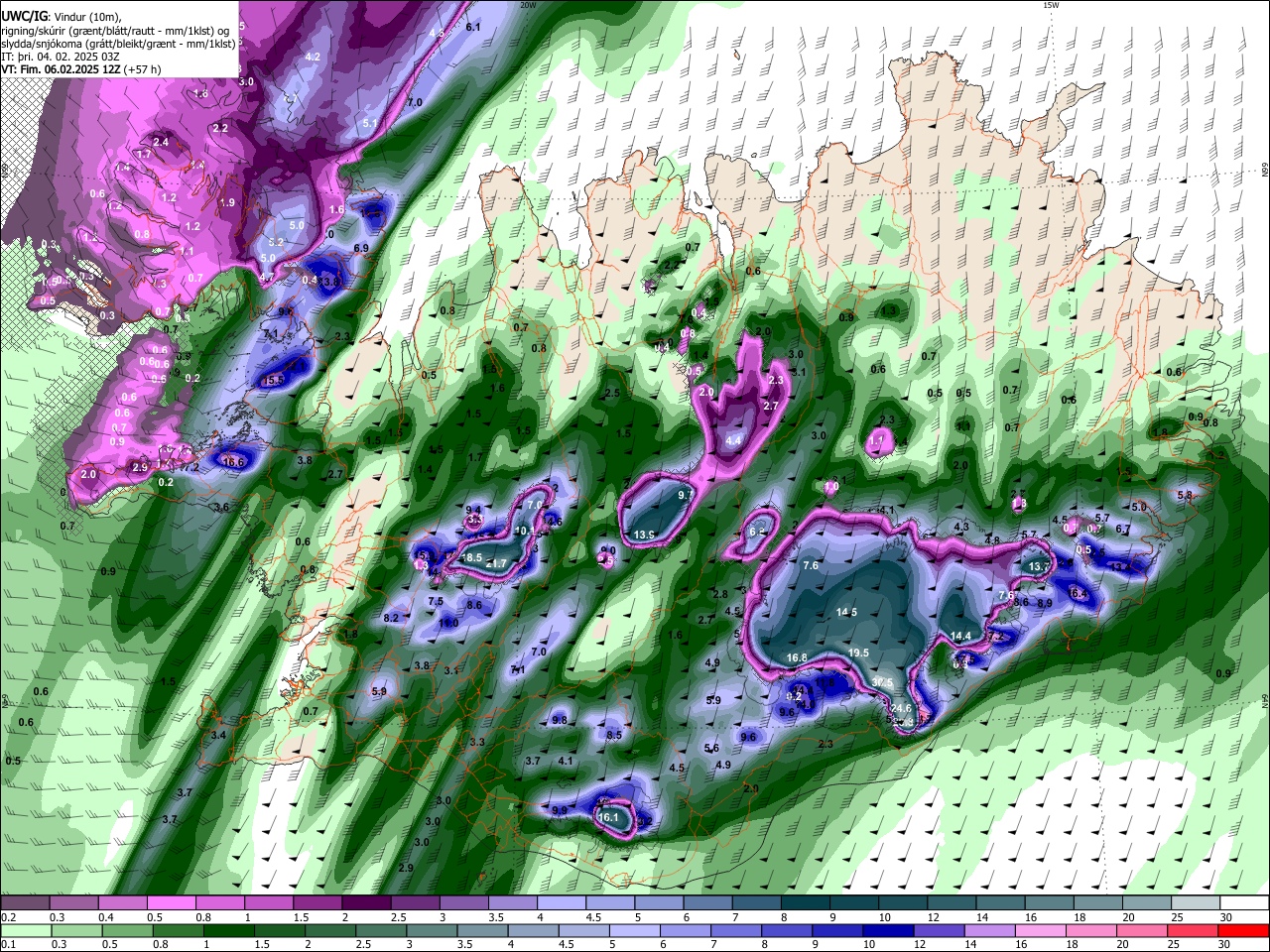Click the '20W' longitude label
1270x952 pixels.
click(x=528, y=5)
